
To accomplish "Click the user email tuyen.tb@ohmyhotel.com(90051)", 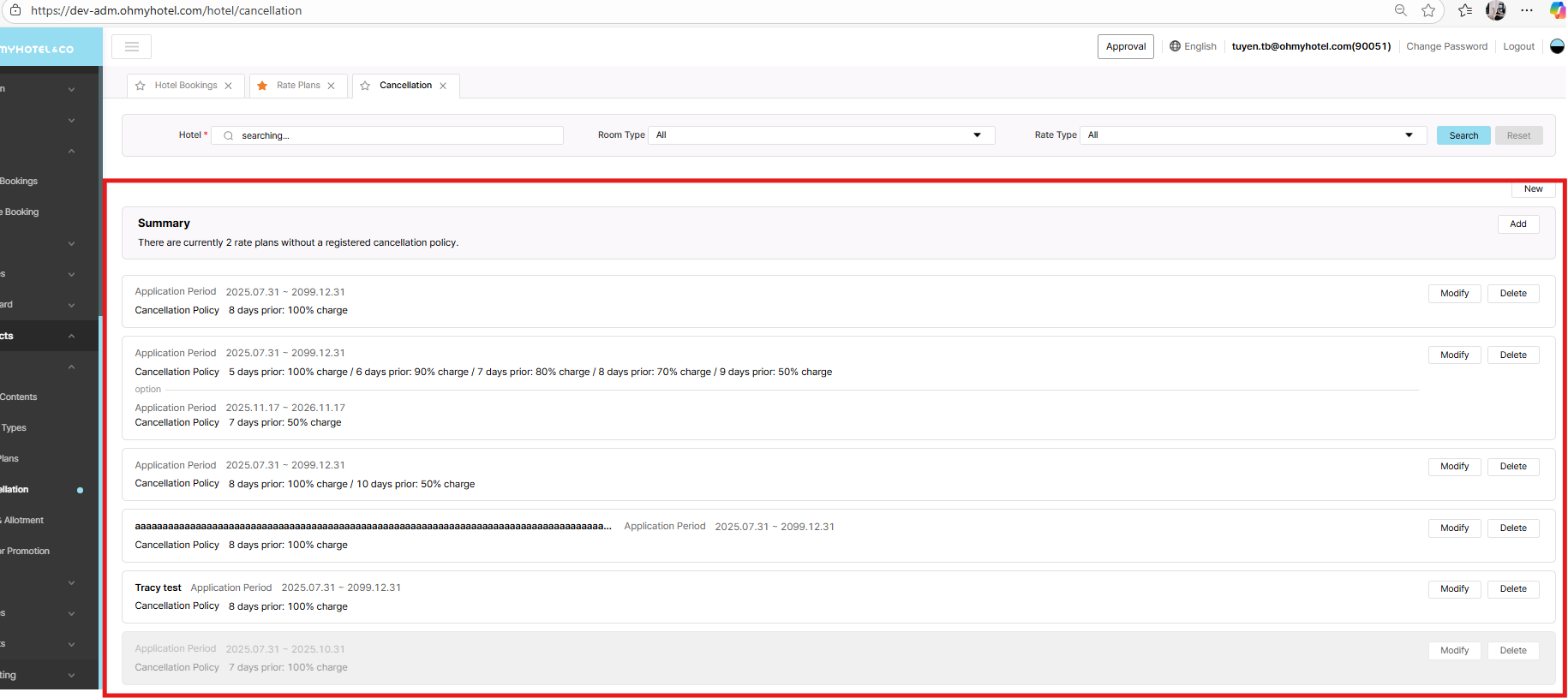I will [x=1311, y=46].
